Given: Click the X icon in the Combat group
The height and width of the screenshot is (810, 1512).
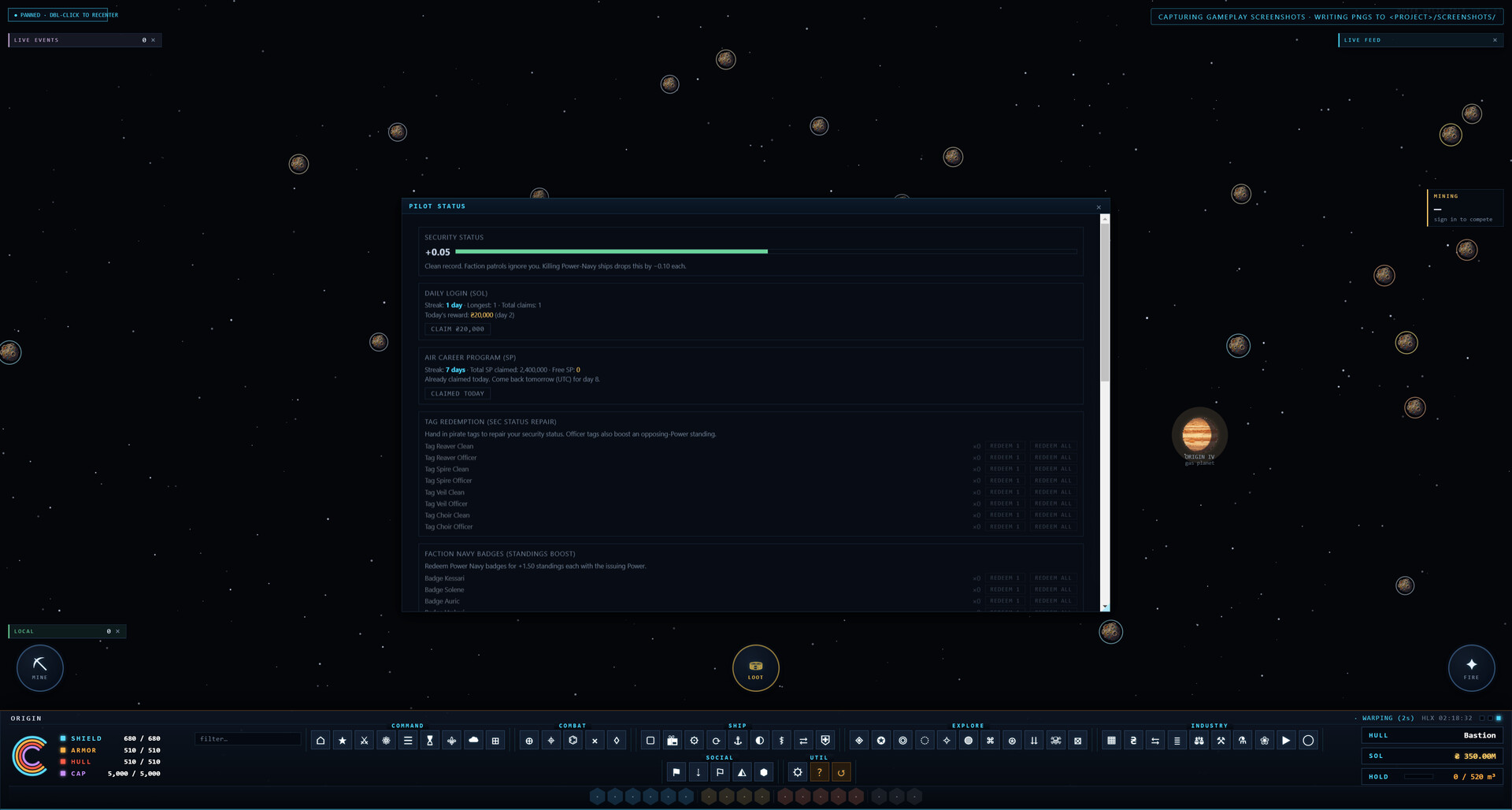Looking at the screenshot, I should click(x=595, y=741).
